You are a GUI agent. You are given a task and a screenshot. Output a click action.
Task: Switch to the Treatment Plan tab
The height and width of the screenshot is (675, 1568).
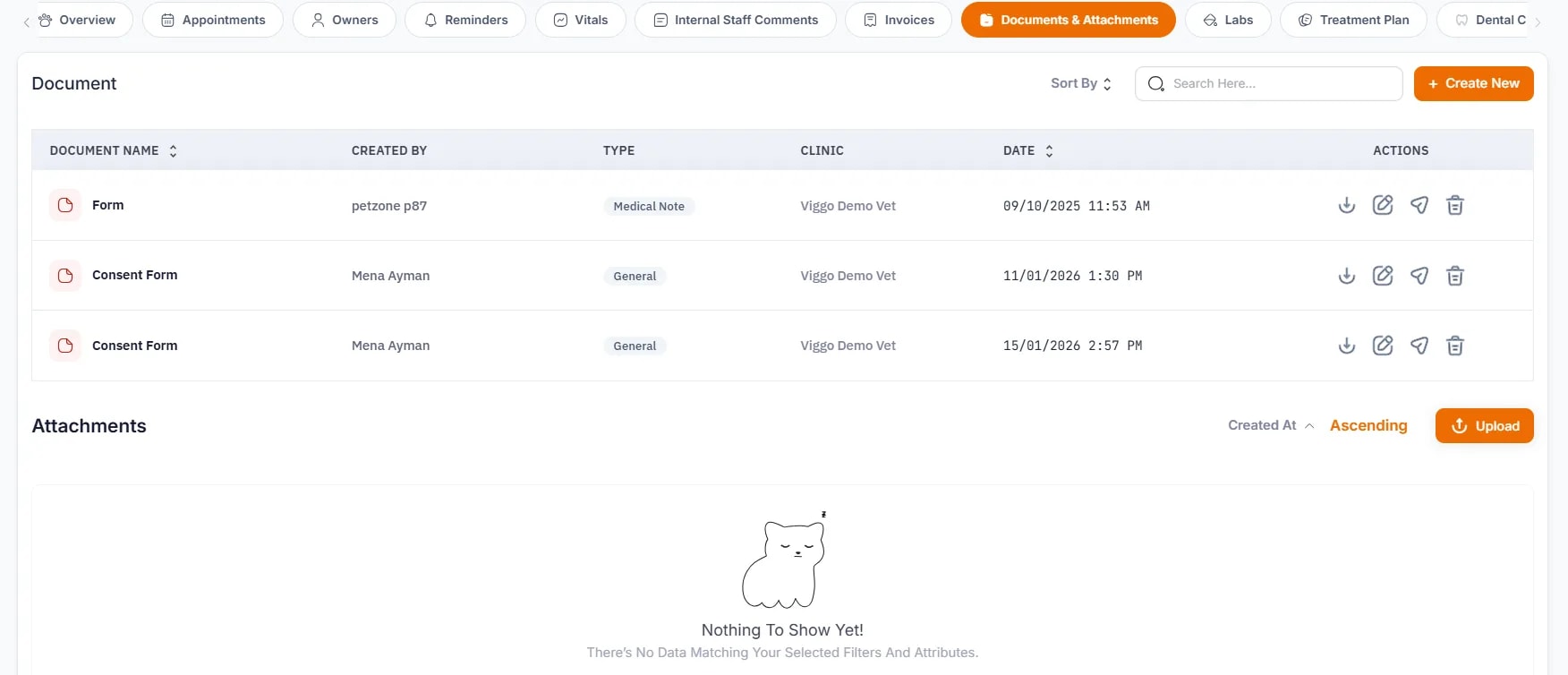(1353, 20)
